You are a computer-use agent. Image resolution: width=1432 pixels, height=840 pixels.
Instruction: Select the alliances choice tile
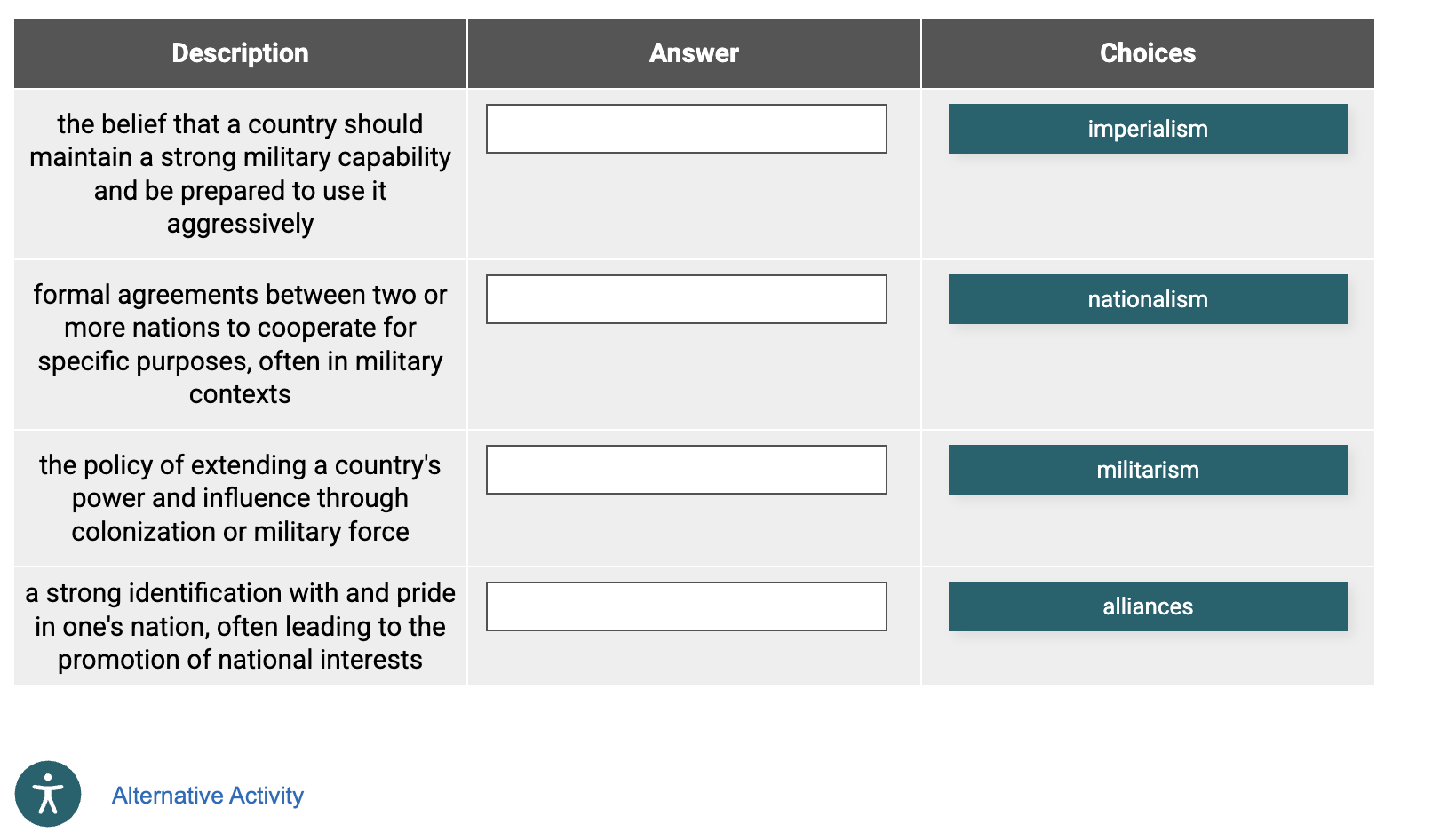pyautogui.click(x=1148, y=606)
